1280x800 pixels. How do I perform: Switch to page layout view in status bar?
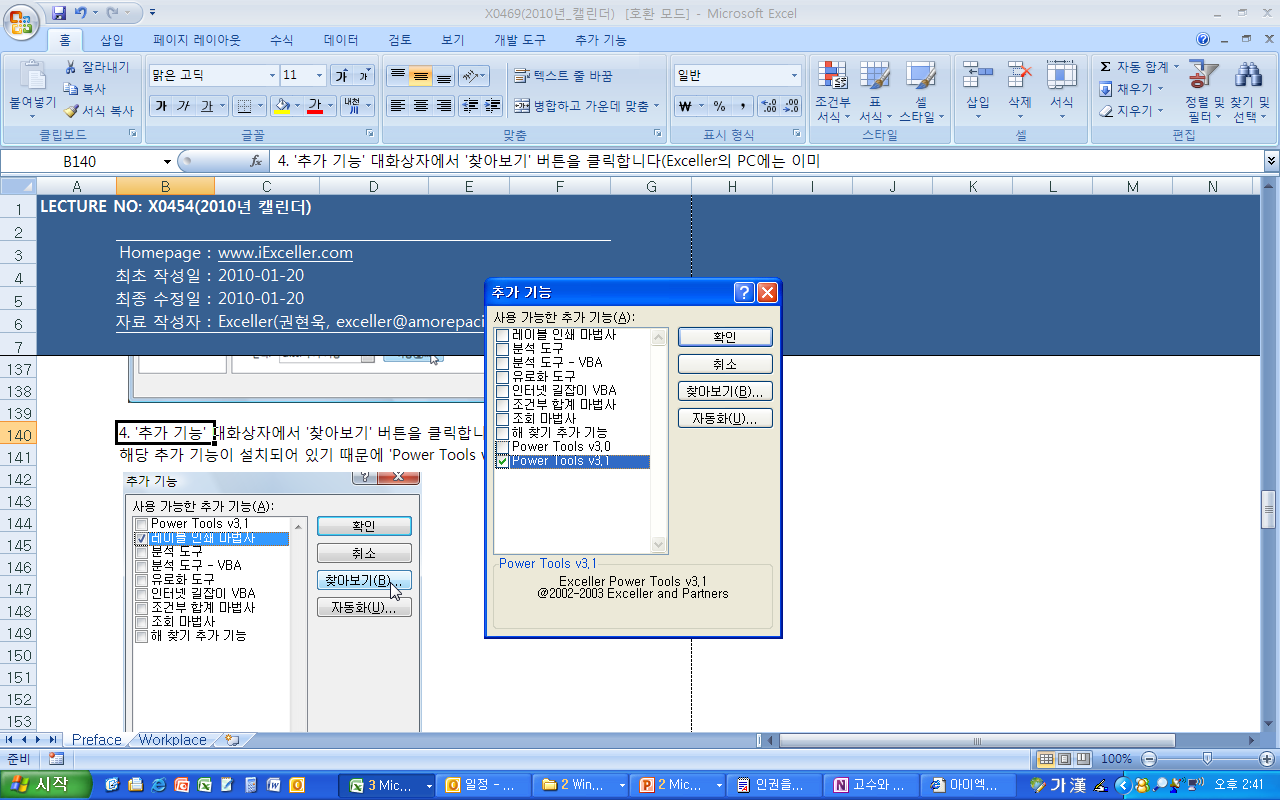click(1065, 759)
